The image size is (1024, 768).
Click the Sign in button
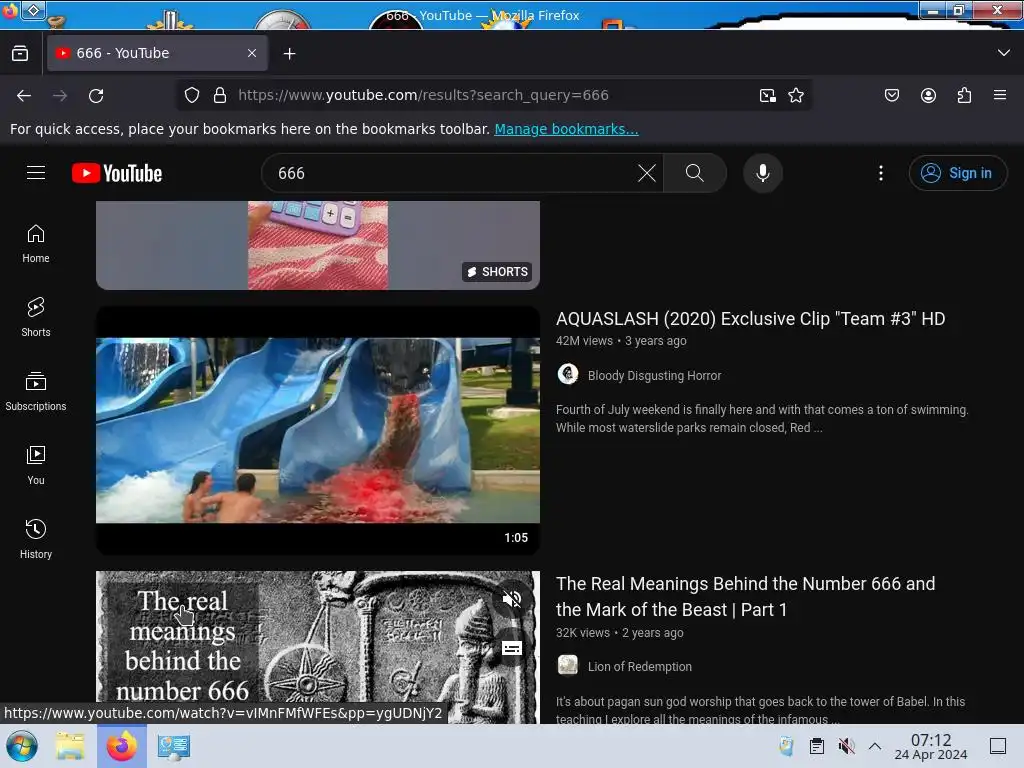(x=957, y=173)
